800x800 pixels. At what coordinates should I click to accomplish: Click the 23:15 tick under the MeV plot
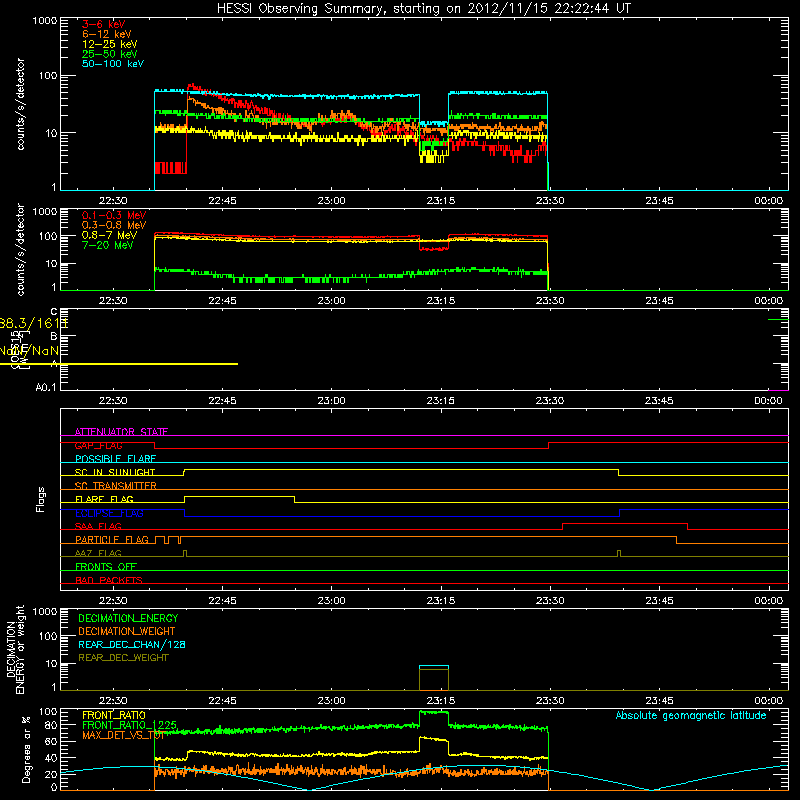point(441,301)
